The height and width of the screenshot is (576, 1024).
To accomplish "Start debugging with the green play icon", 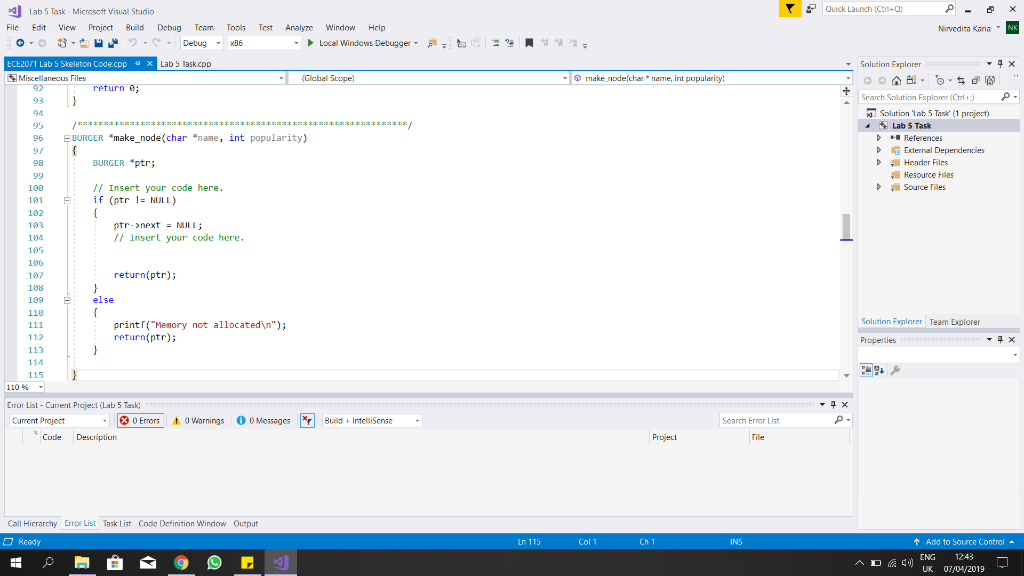I will pos(311,43).
